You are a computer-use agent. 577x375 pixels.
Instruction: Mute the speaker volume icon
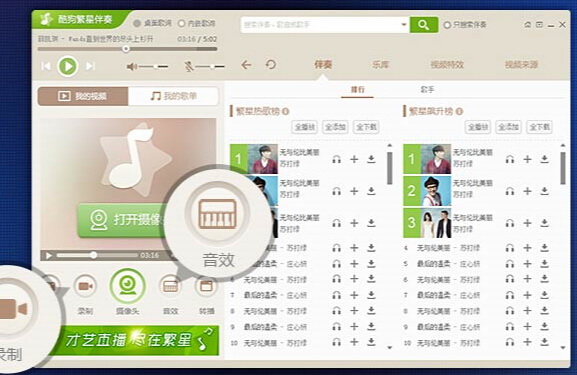point(131,67)
